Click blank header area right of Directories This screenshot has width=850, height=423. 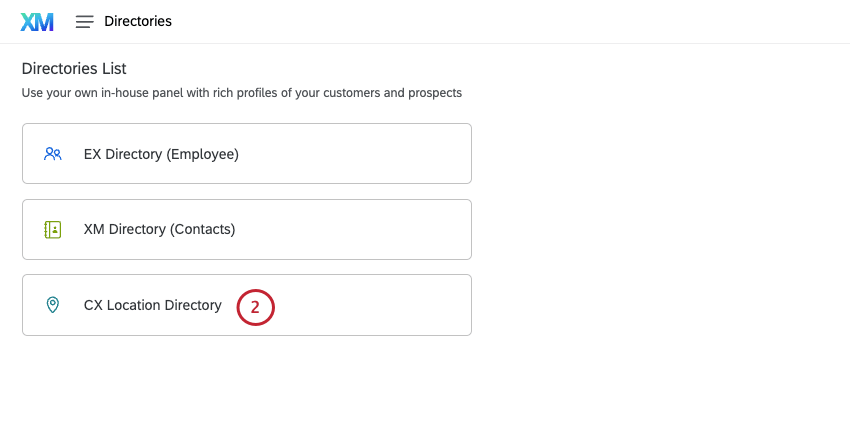tap(500, 21)
